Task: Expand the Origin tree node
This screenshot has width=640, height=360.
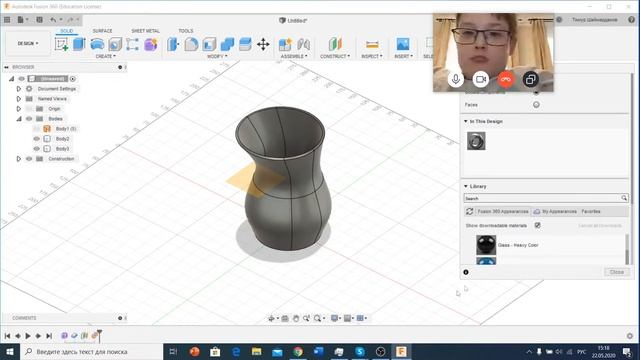Action: (x=19, y=109)
